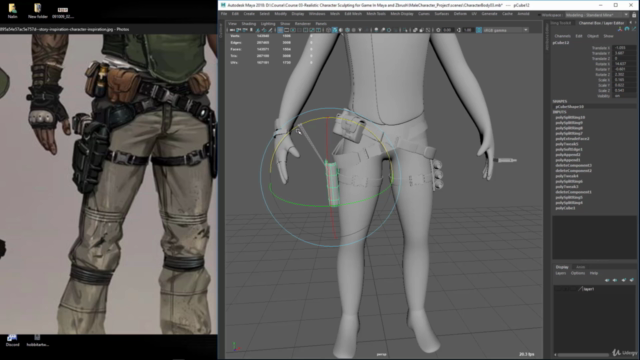Switch to the Anim layer tab
The width and height of the screenshot is (640, 360).
coord(580,267)
